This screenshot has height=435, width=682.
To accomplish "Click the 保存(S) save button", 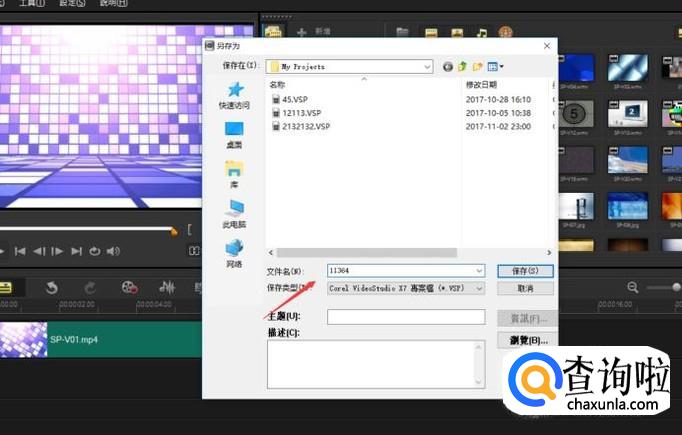I will tap(525, 270).
